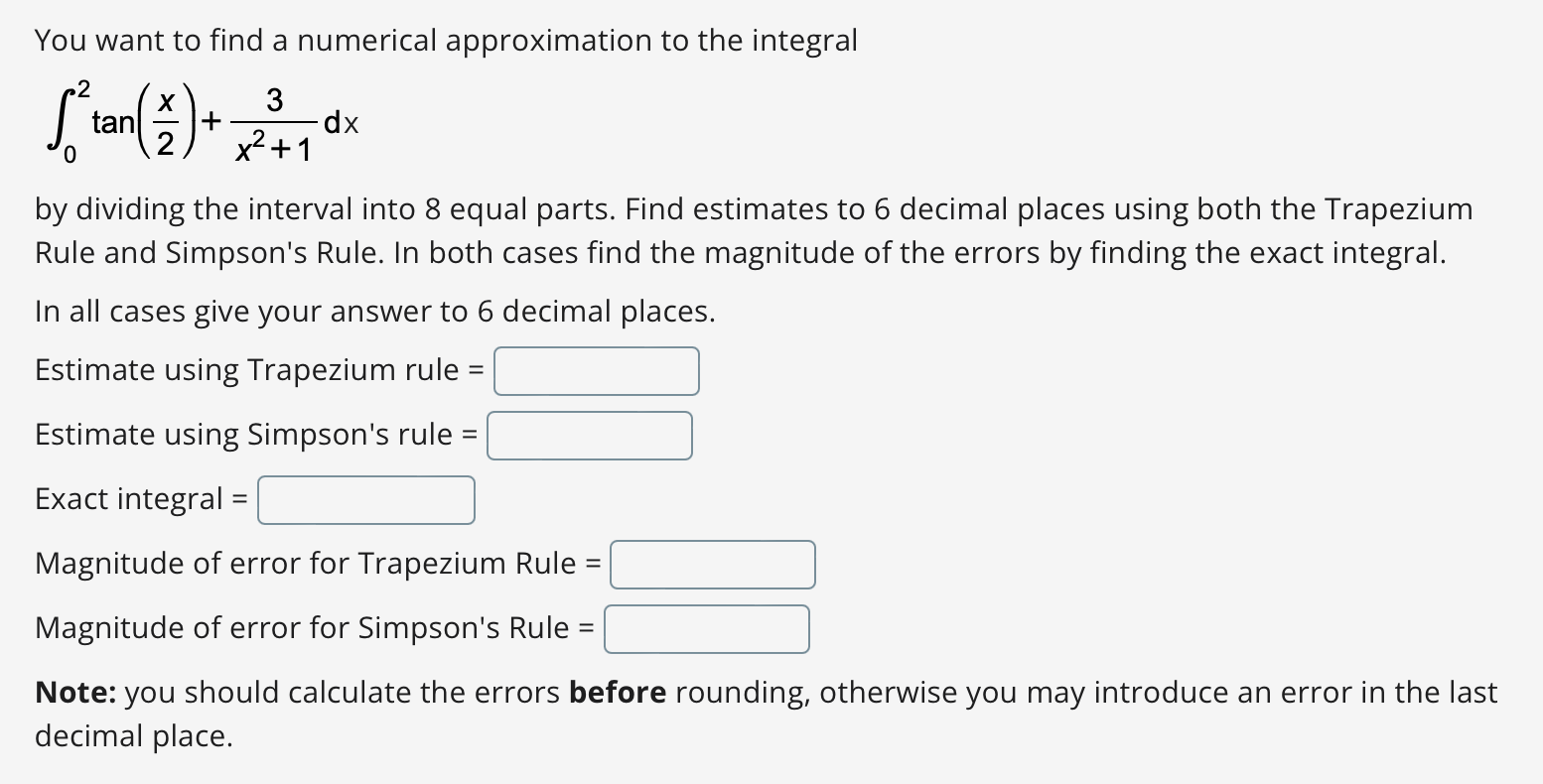Click the Trapezium rule estimate input field

coord(596,370)
